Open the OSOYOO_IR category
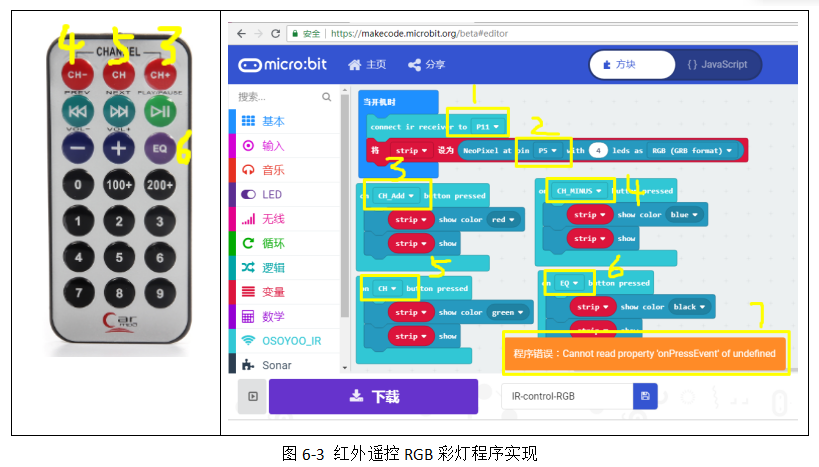819x467 pixels. click(285, 341)
